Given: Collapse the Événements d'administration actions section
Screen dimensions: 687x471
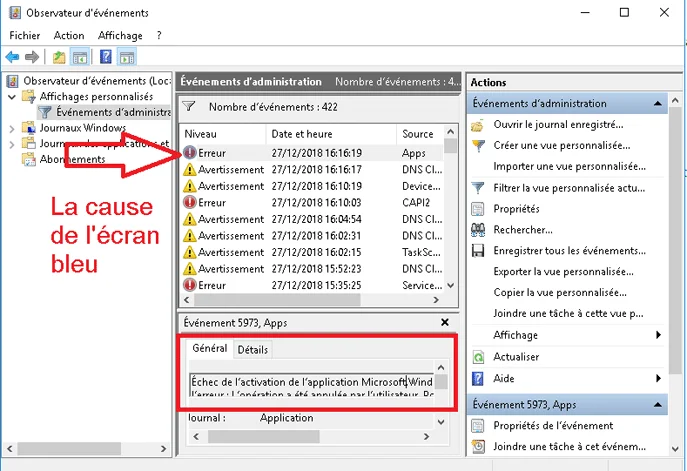Looking at the screenshot, I should [x=658, y=104].
